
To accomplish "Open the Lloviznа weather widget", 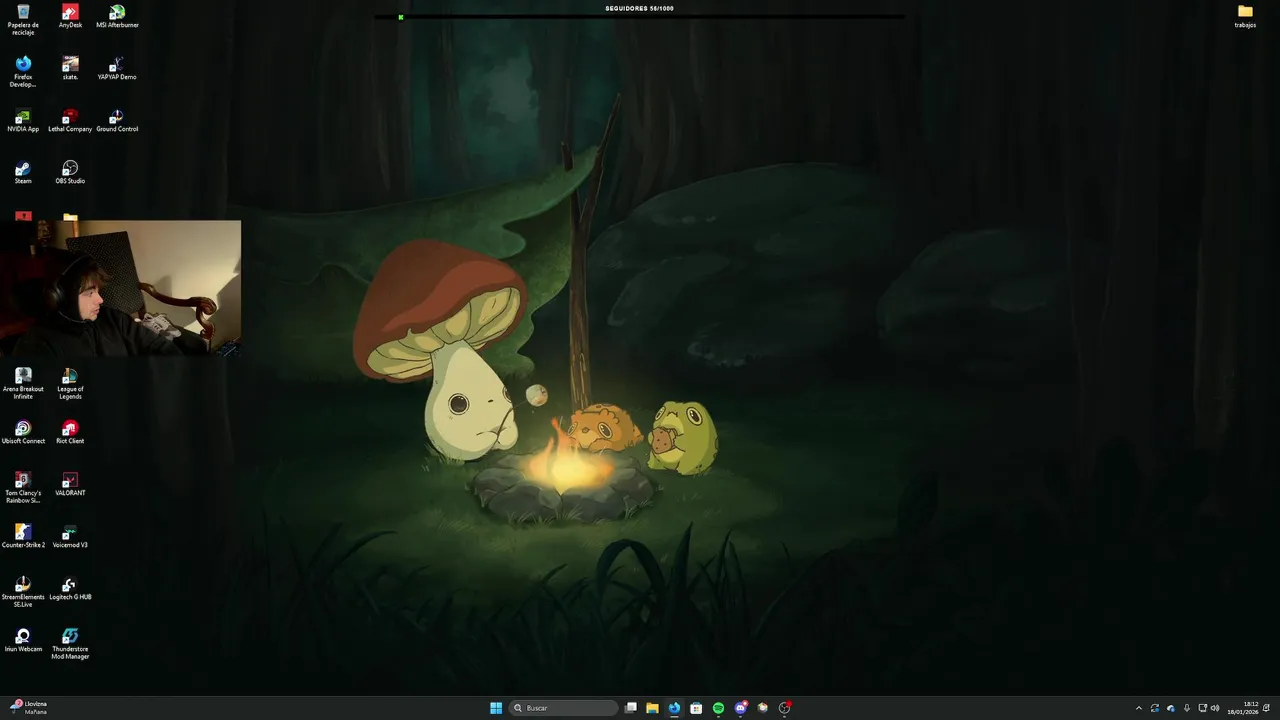I will pyautogui.click(x=30, y=708).
